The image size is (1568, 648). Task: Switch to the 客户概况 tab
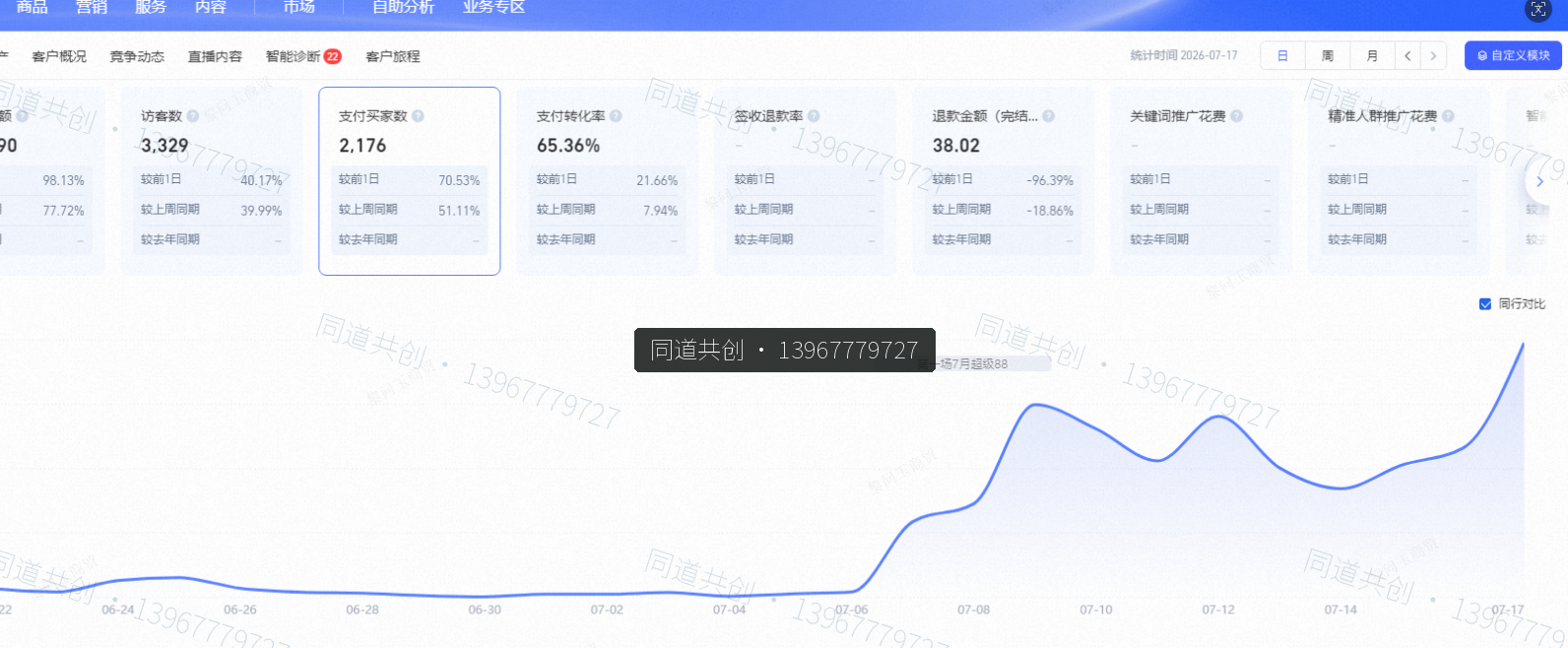pyautogui.click(x=59, y=57)
